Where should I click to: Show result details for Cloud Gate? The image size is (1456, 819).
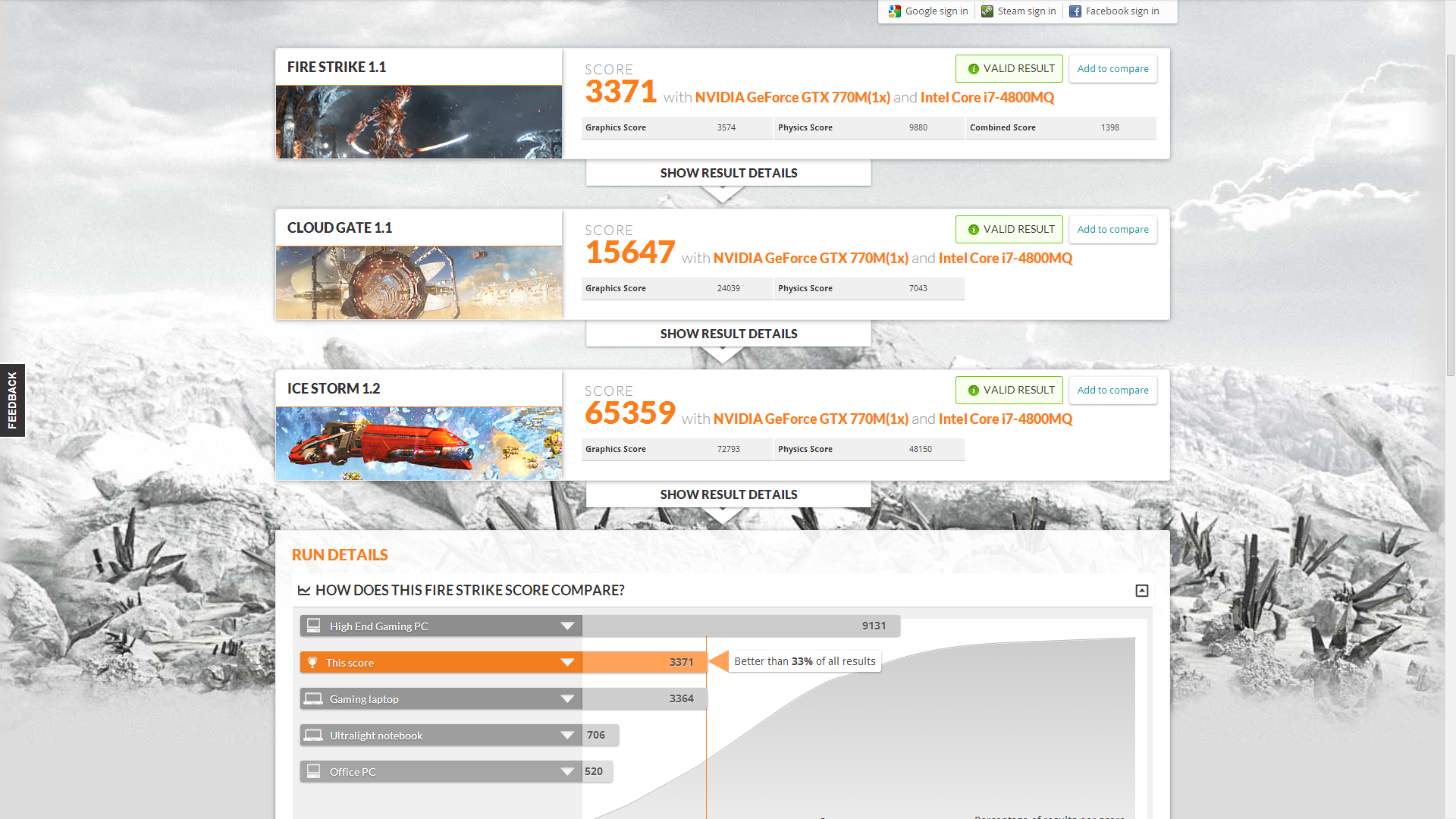729,334
